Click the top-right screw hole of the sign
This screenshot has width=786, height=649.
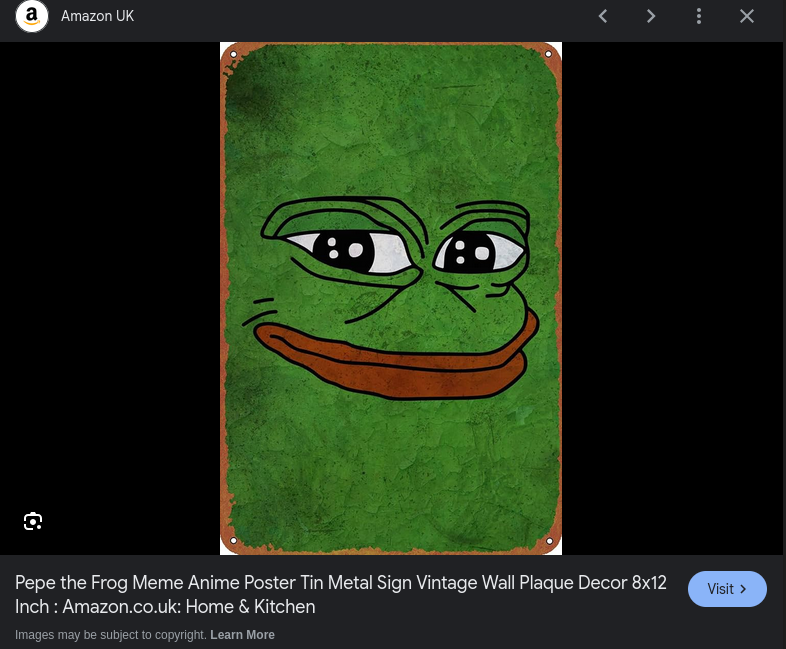[549, 54]
